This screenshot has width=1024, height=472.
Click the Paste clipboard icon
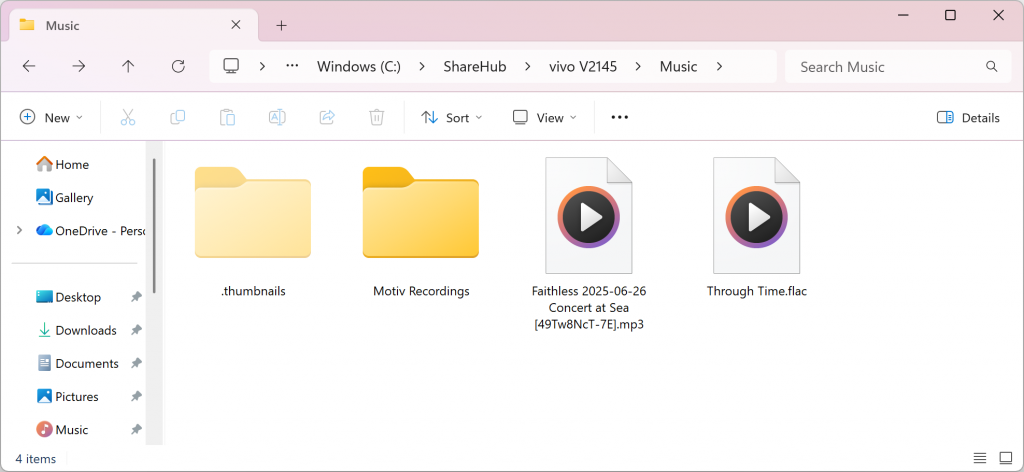click(227, 117)
